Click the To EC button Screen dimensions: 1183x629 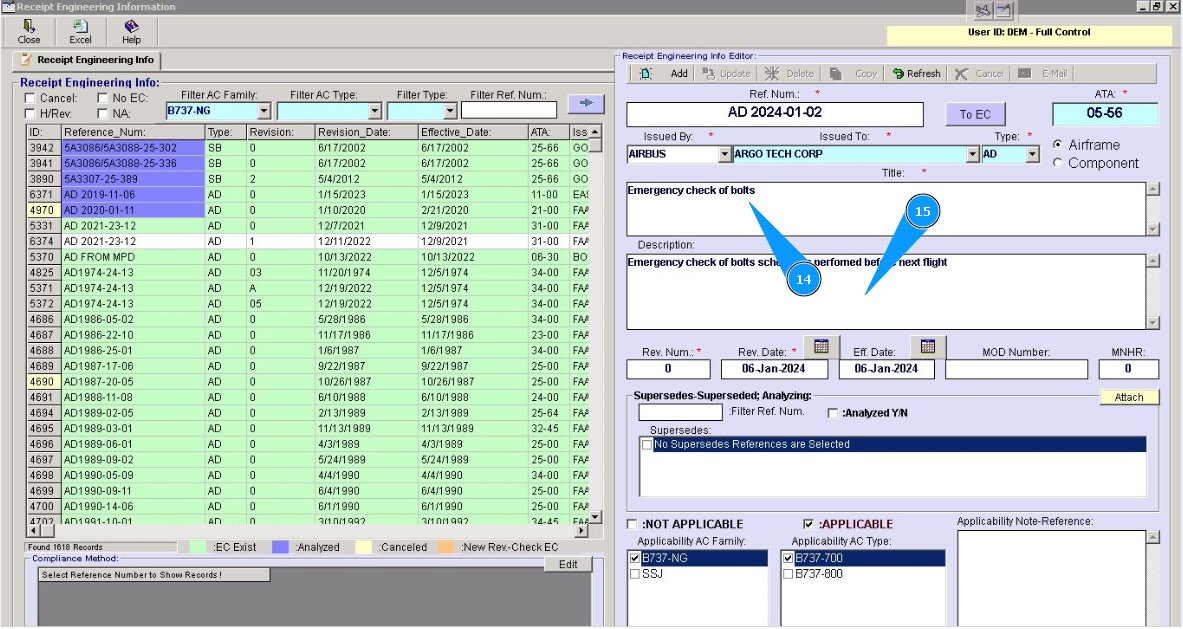pyautogui.click(x=974, y=114)
